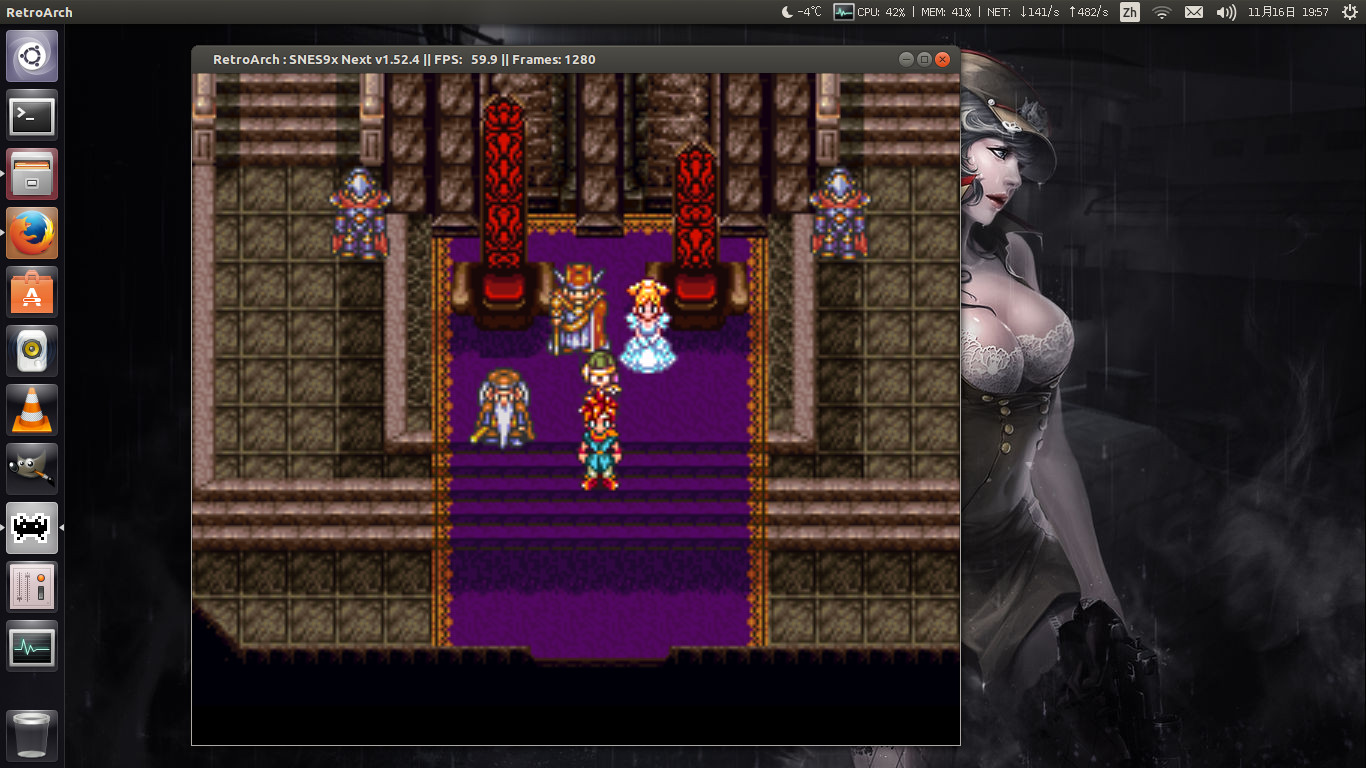Open the Ubuntu Dash launcher
The width and height of the screenshot is (1366, 768).
coord(32,56)
